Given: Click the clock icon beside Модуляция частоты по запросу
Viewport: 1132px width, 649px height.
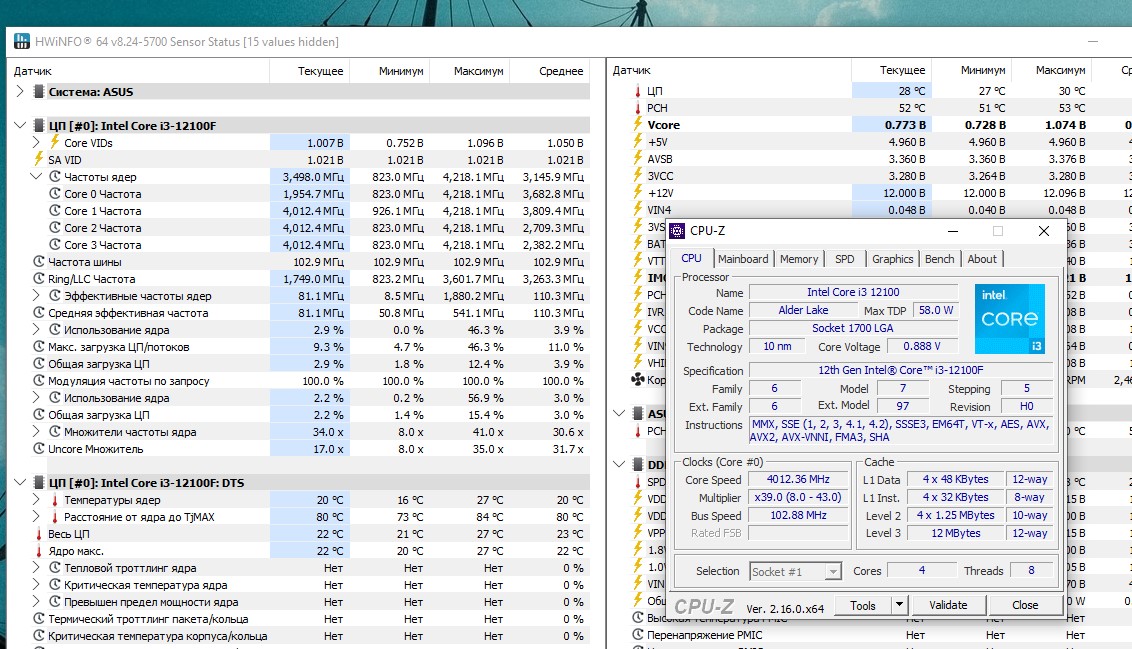Looking at the screenshot, I should 38,380.
